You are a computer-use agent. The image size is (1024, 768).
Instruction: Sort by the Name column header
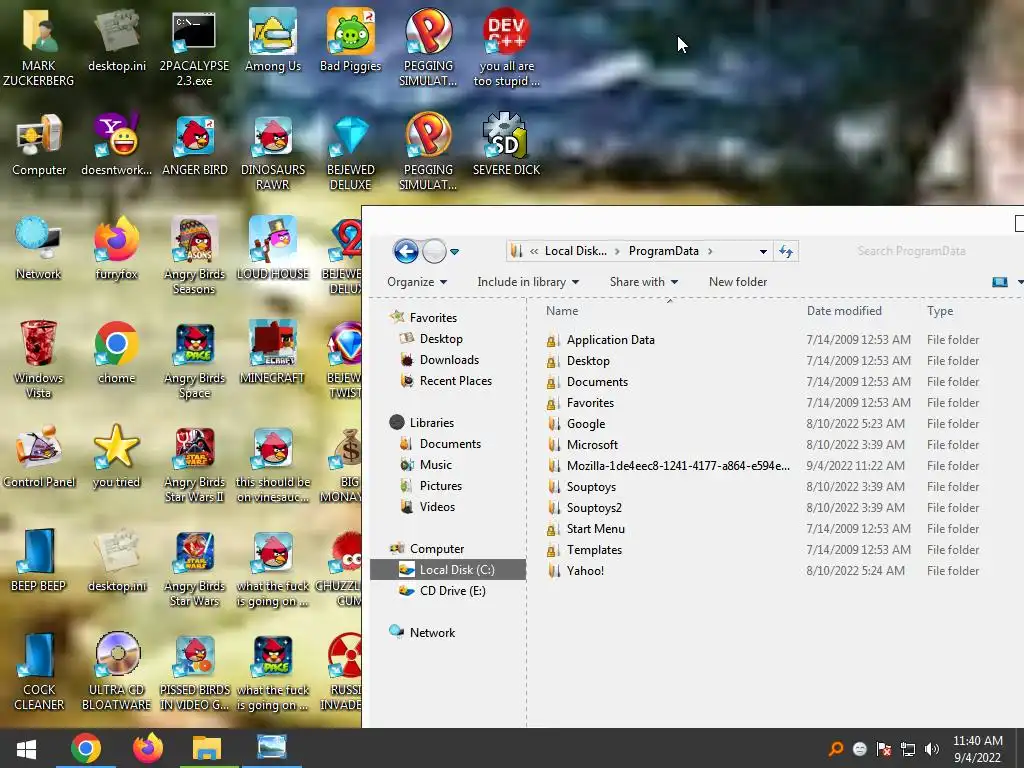(562, 311)
